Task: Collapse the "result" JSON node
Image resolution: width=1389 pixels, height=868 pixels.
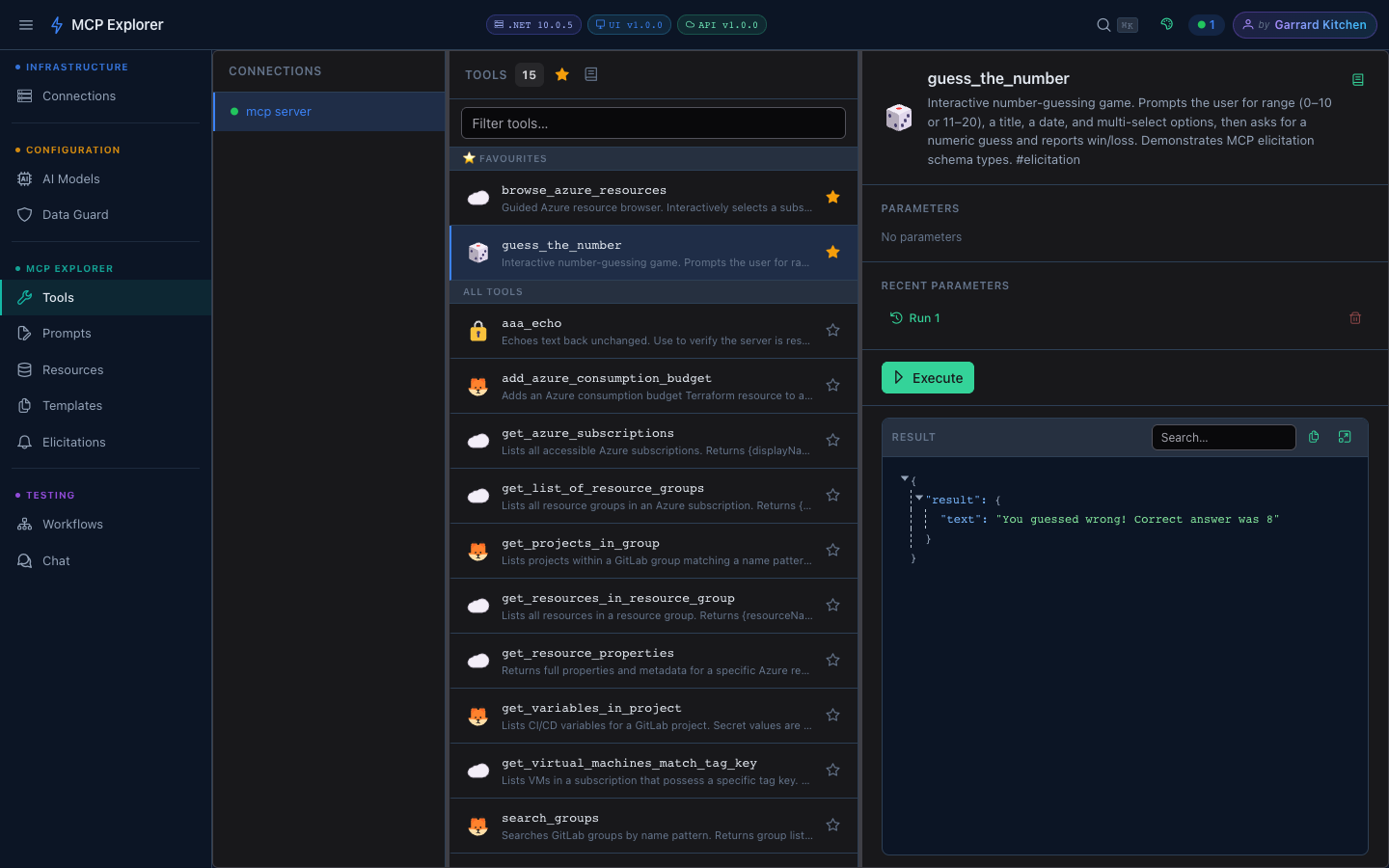Action: click(919, 499)
